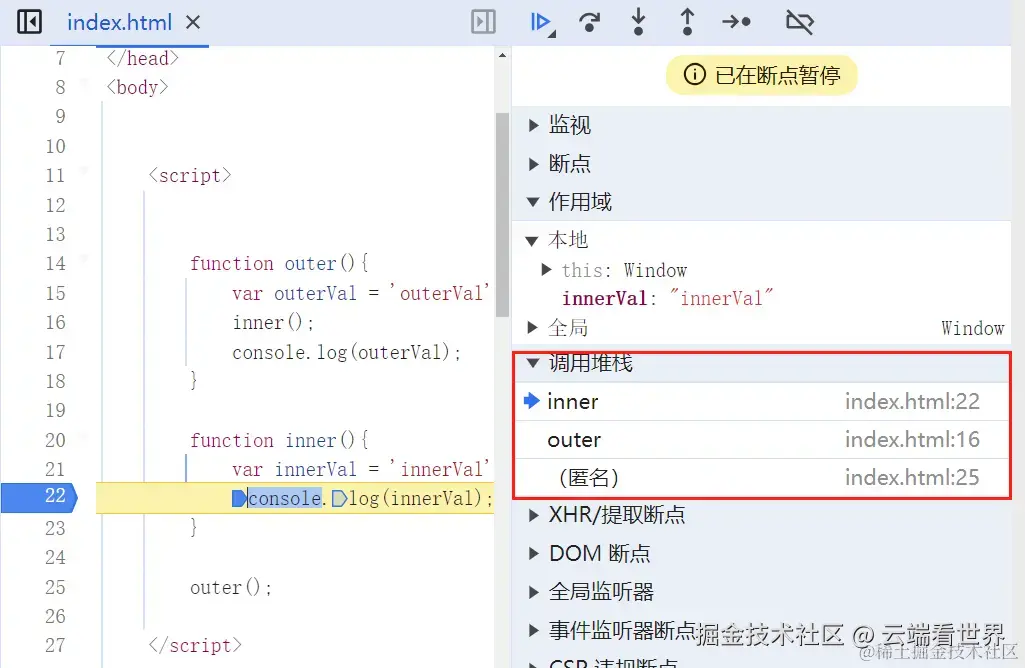Fold the code at line 20 arrow

84,436
